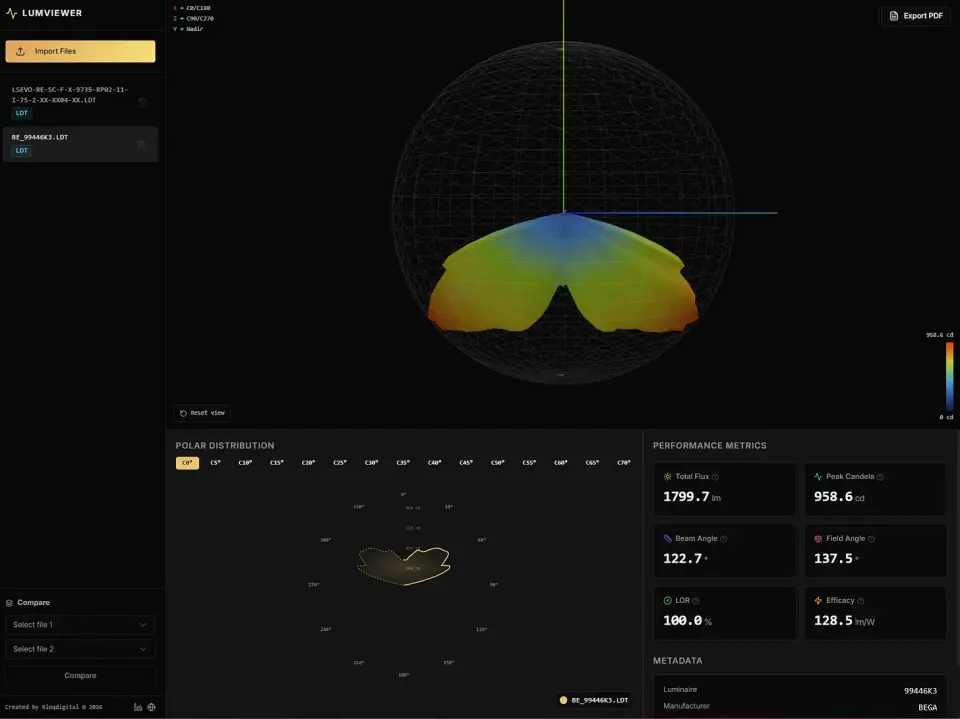This screenshot has width=960, height=719.
Task: Open the LinkedIn icon in footer
Action: [x=138, y=707]
